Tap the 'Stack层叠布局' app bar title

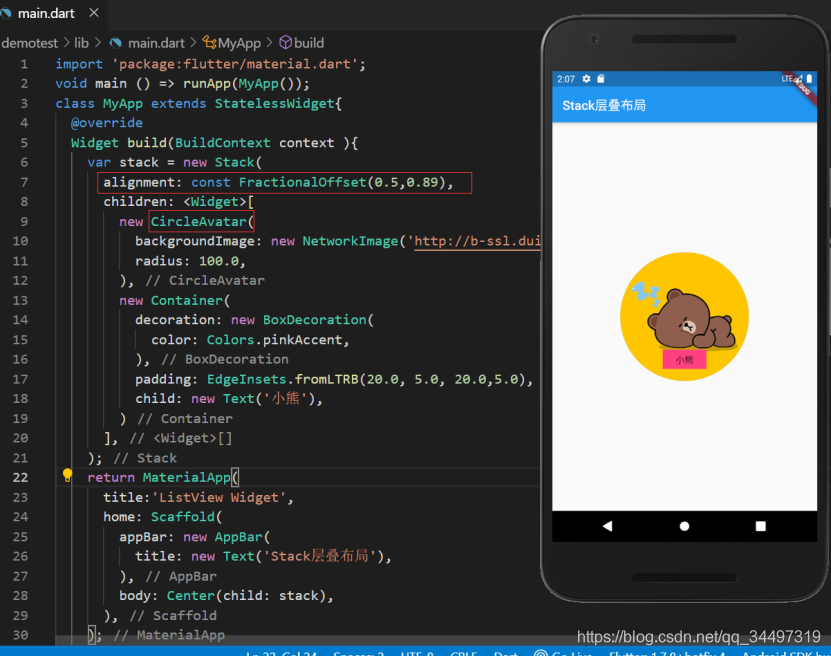point(604,105)
